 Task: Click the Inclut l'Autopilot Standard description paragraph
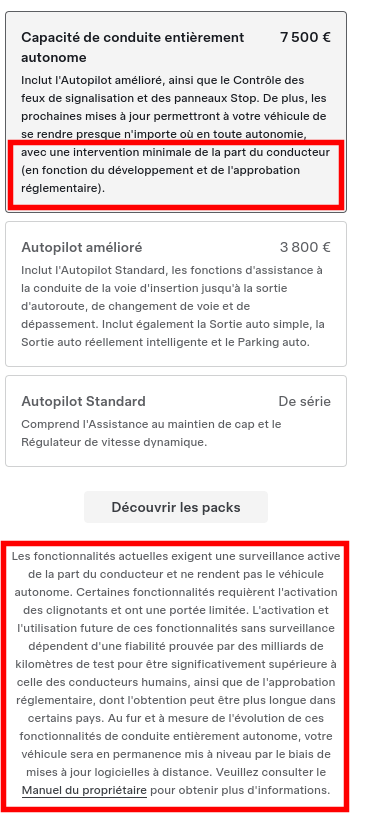[x=173, y=306]
